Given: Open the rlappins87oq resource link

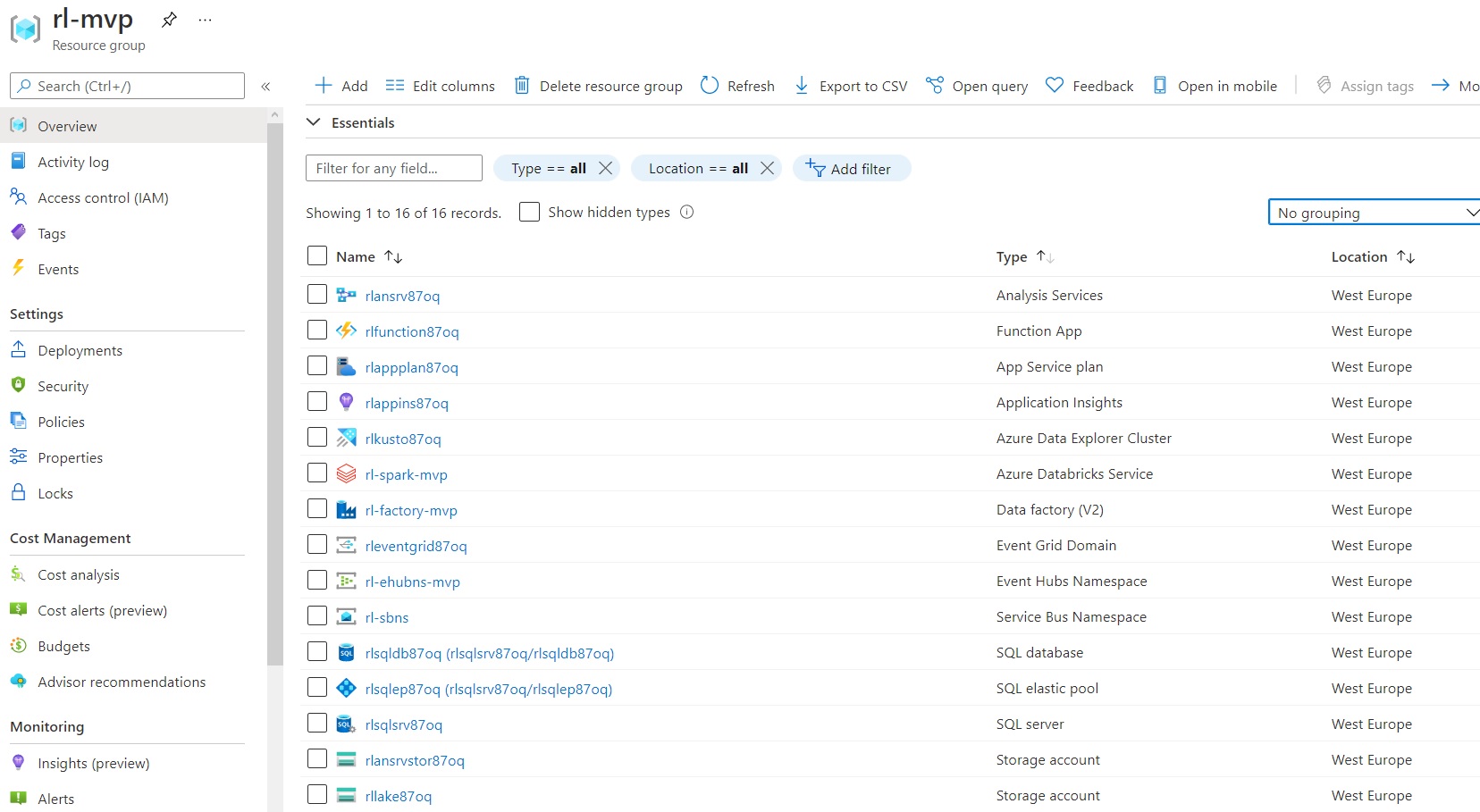Looking at the screenshot, I should pos(407,403).
